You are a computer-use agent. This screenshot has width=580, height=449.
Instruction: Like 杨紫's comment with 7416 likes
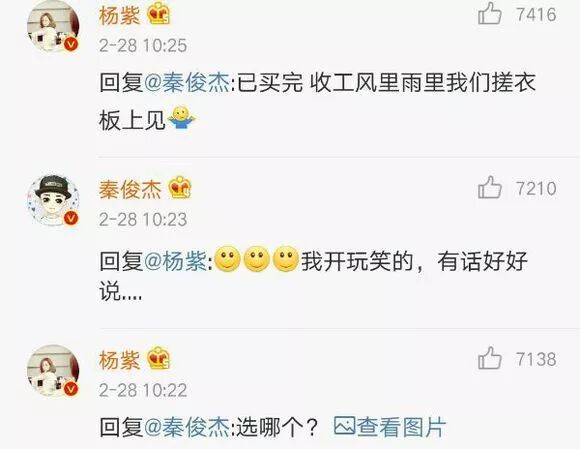pyautogui.click(x=490, y=14)
